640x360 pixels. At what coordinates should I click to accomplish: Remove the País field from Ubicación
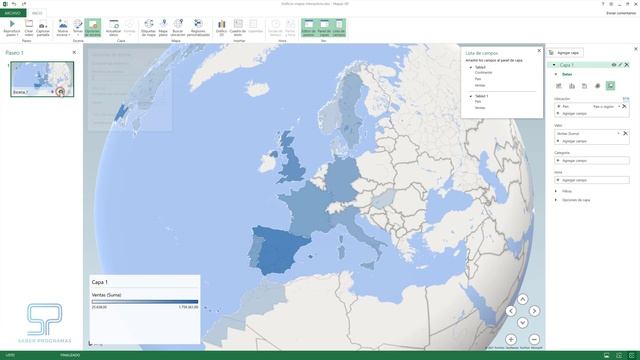click(x=624, y=107)
